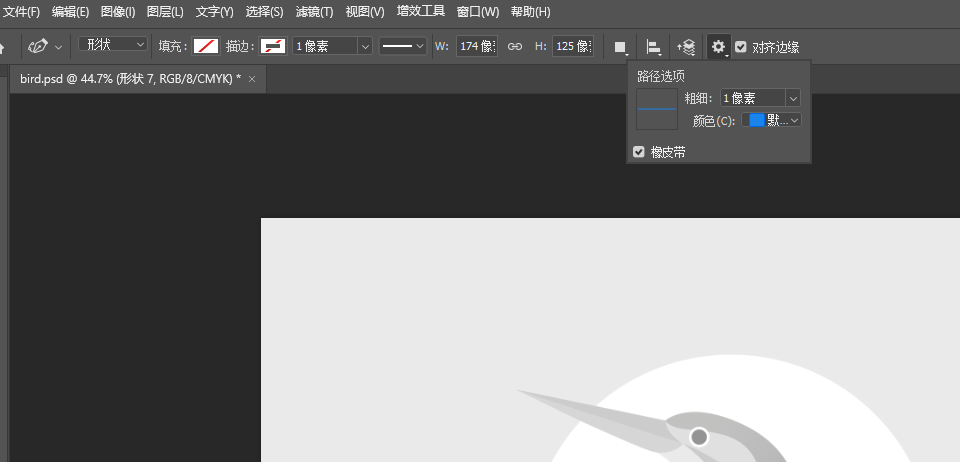Open the 滤镜(T) menu
The image size is (960, 462).
(314, 12)
